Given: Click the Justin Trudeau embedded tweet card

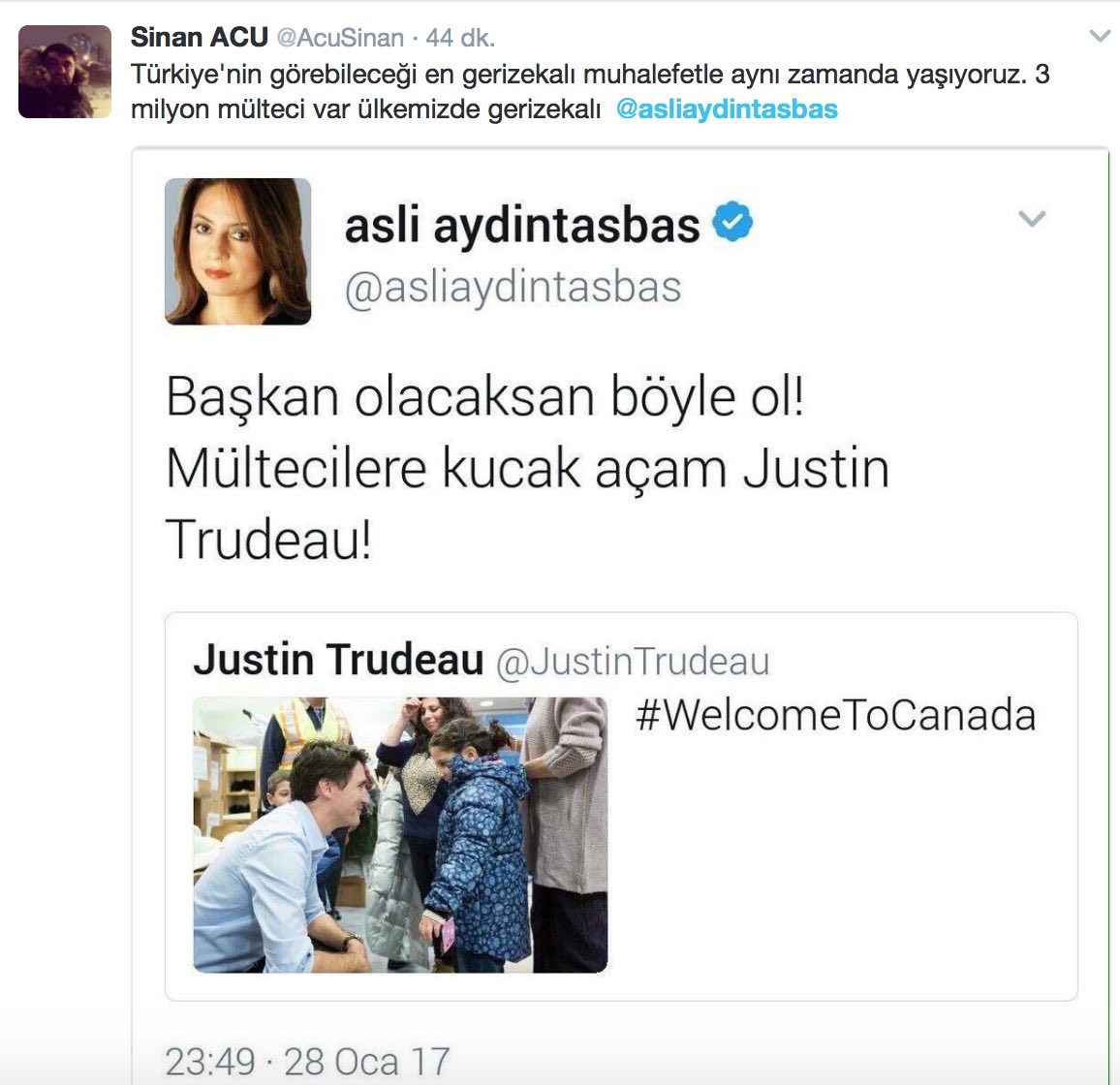Looking at the screenshot, I should coord(621,806).
